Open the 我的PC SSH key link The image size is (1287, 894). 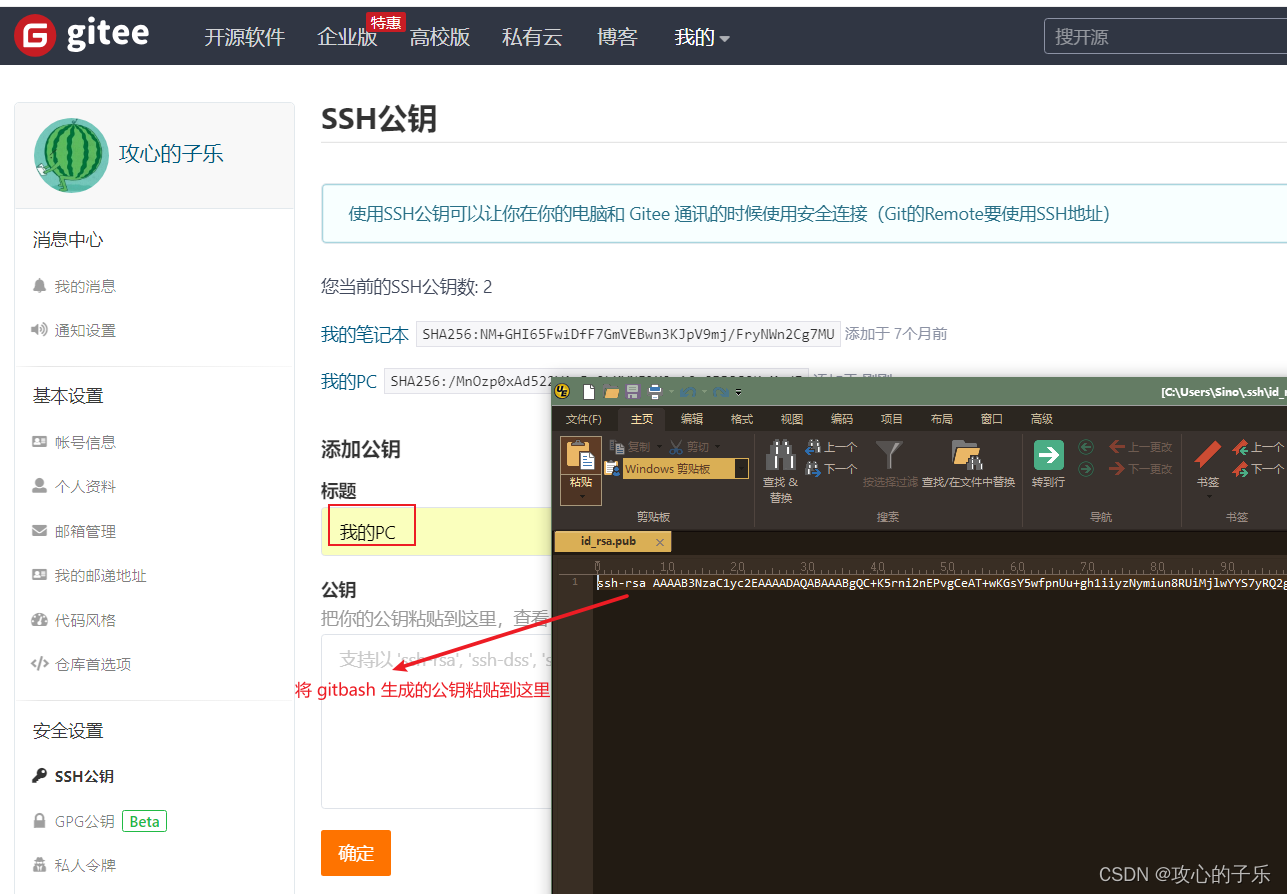point(349,381)
